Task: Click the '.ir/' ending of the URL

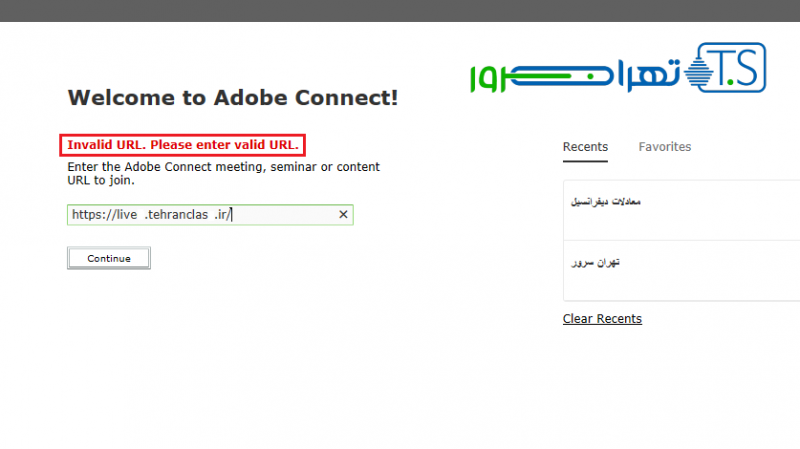Action: pyautogui.click(x=222, y=214)
